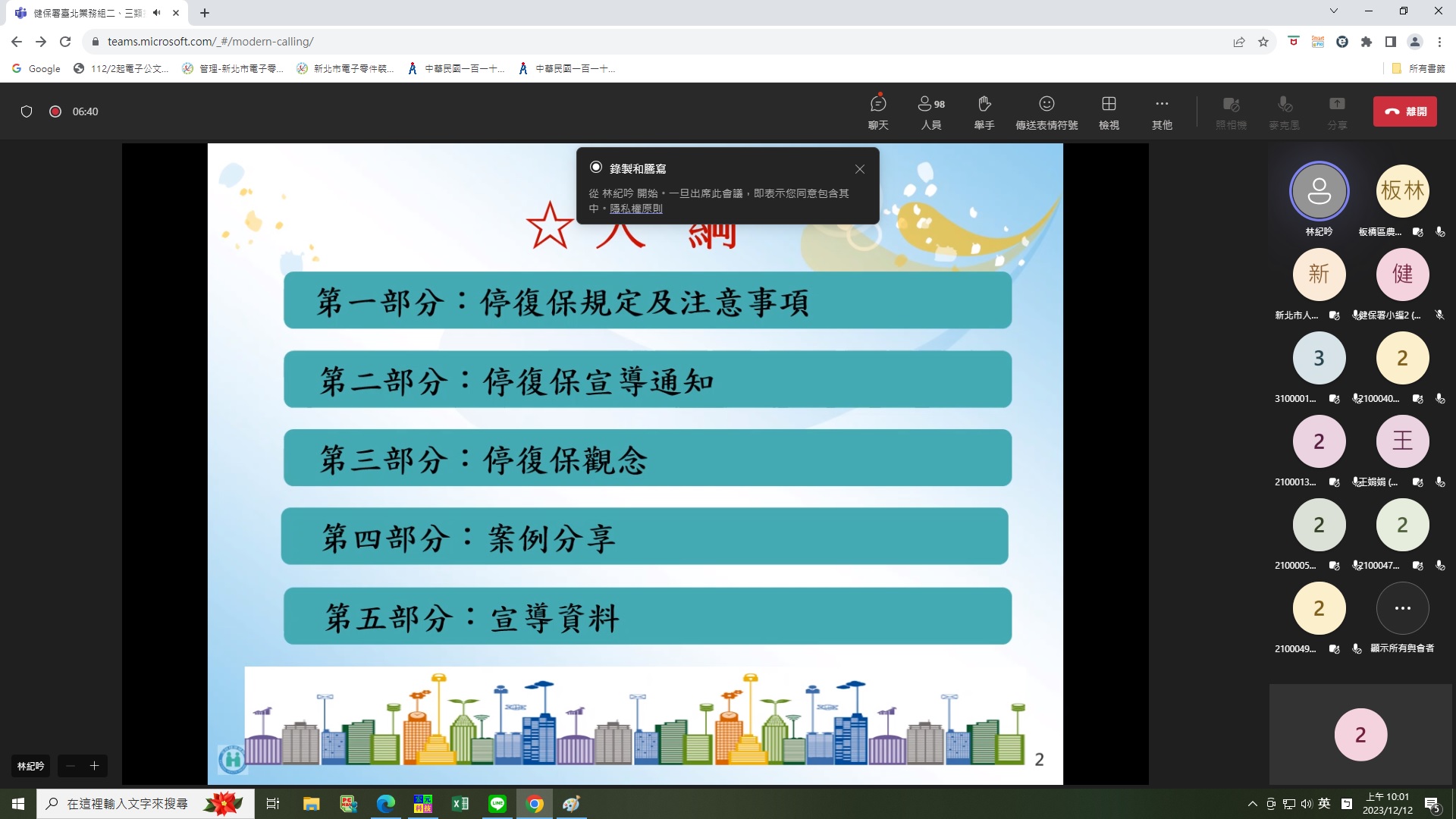Dismiss the recording and transcription notification

(859, 169)
